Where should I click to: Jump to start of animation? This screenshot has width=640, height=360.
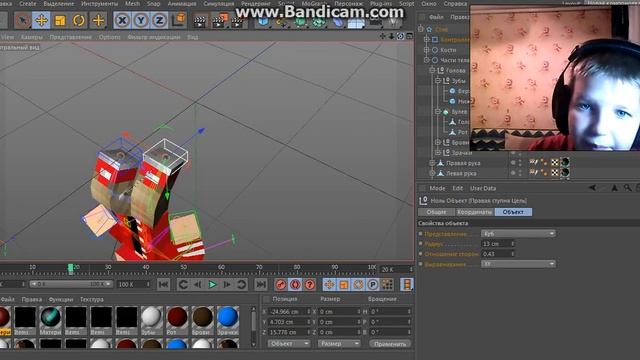pyautogui.click(x=163, y=284)
